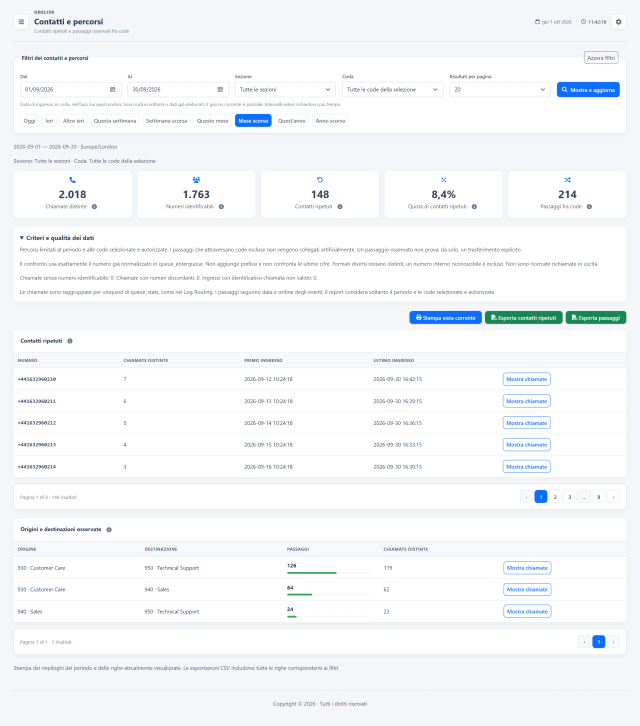The height and width of the screenshot is (726, 640).
Task: Click the calendar icon in the Dal date field
Action: [113, 89]
